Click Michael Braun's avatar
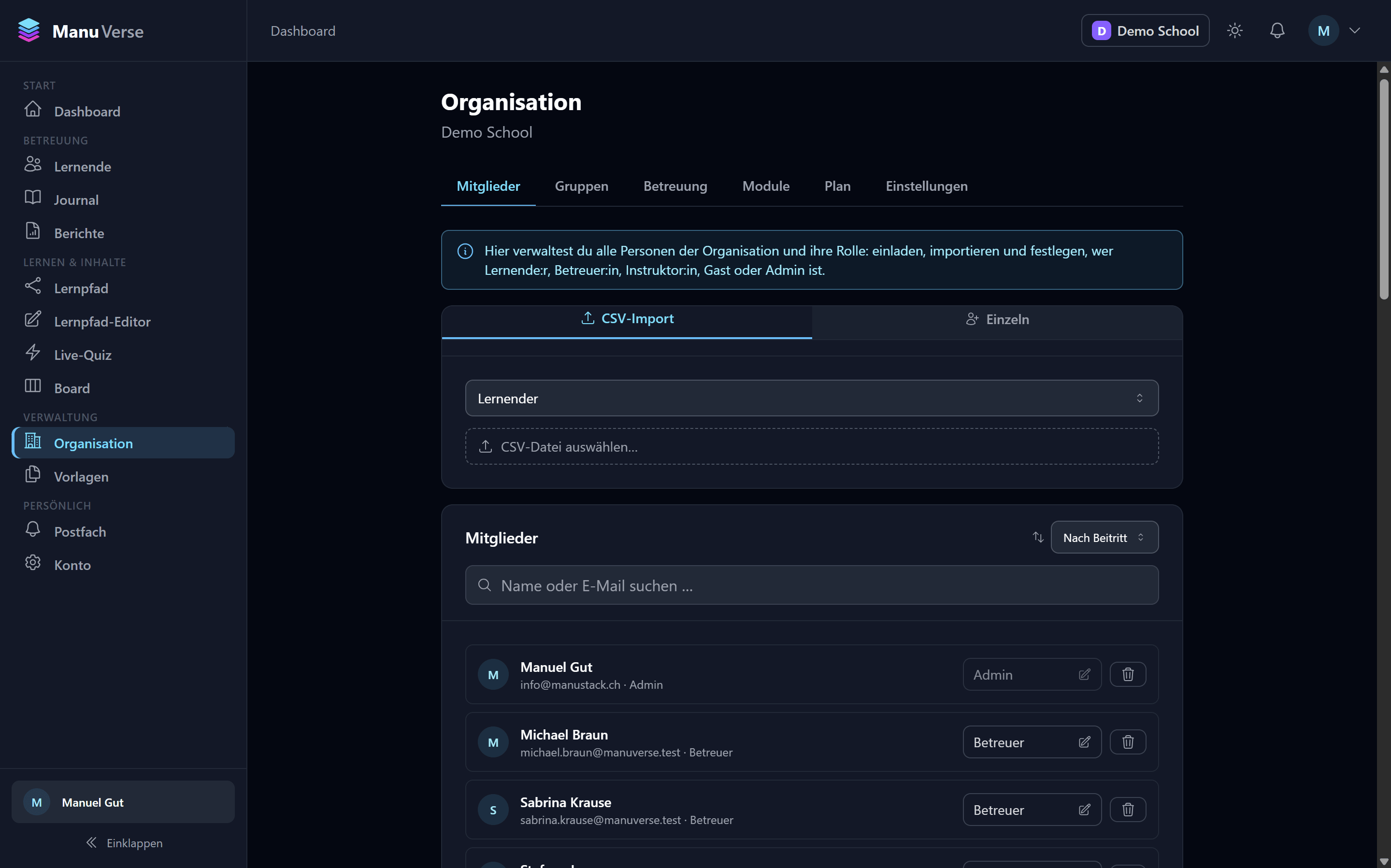 [492, 742]
